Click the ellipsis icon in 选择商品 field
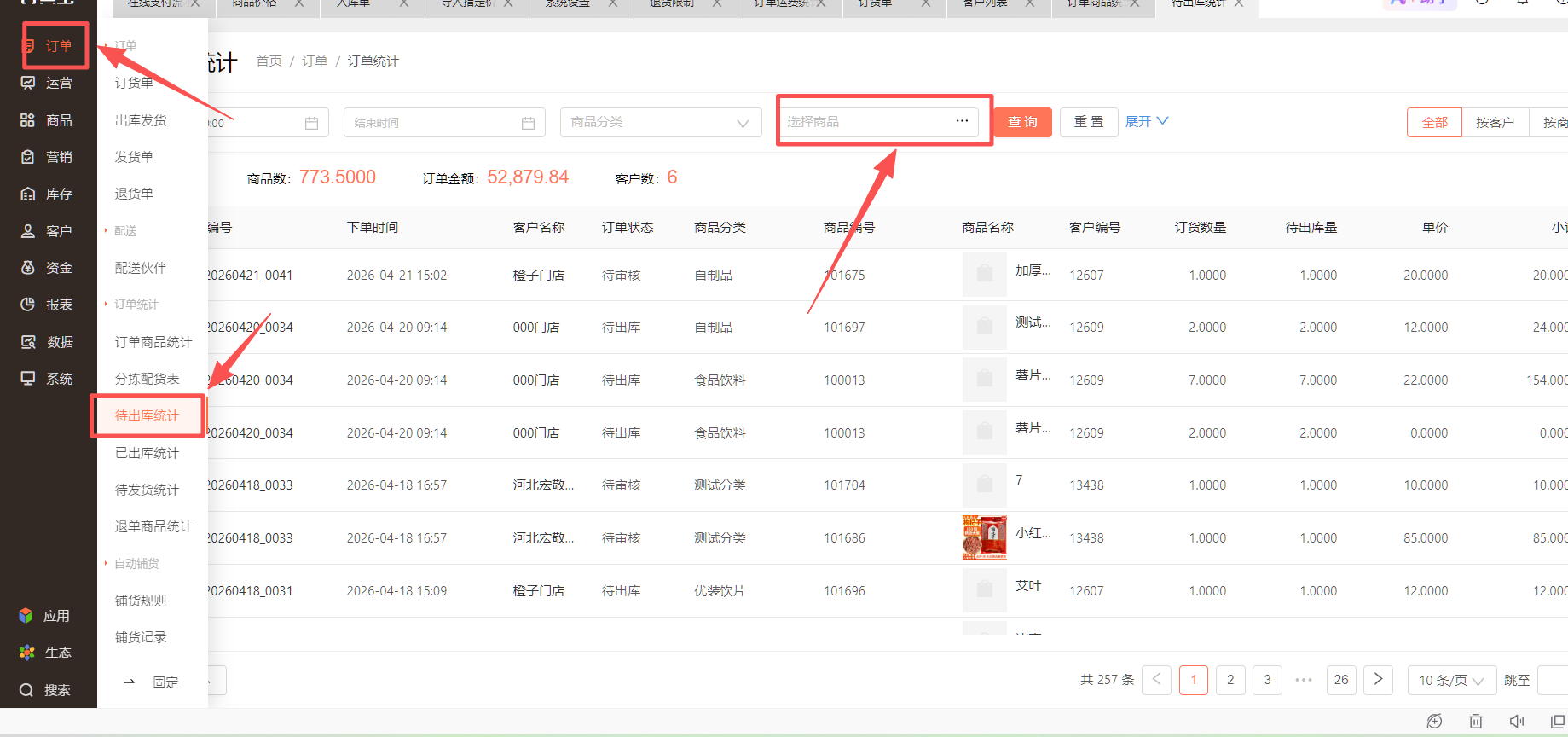 click(x=962, y=121)
